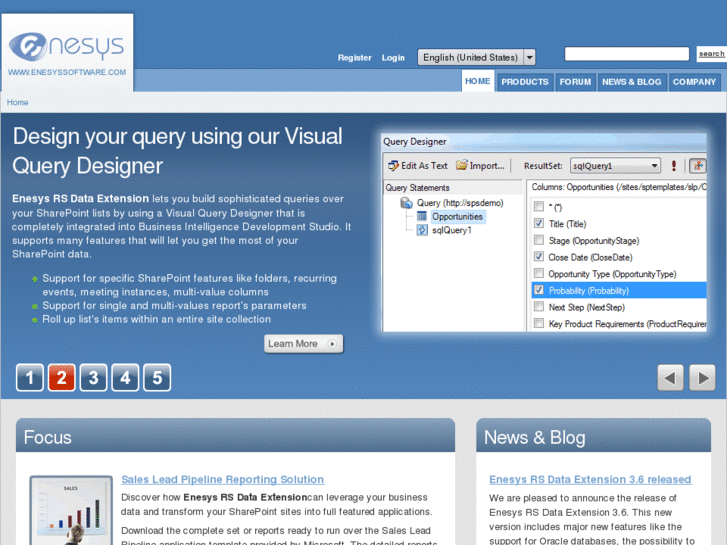727x545 pixels.
Task: Click the red exclamation execute icon
Action: point(674,166)
